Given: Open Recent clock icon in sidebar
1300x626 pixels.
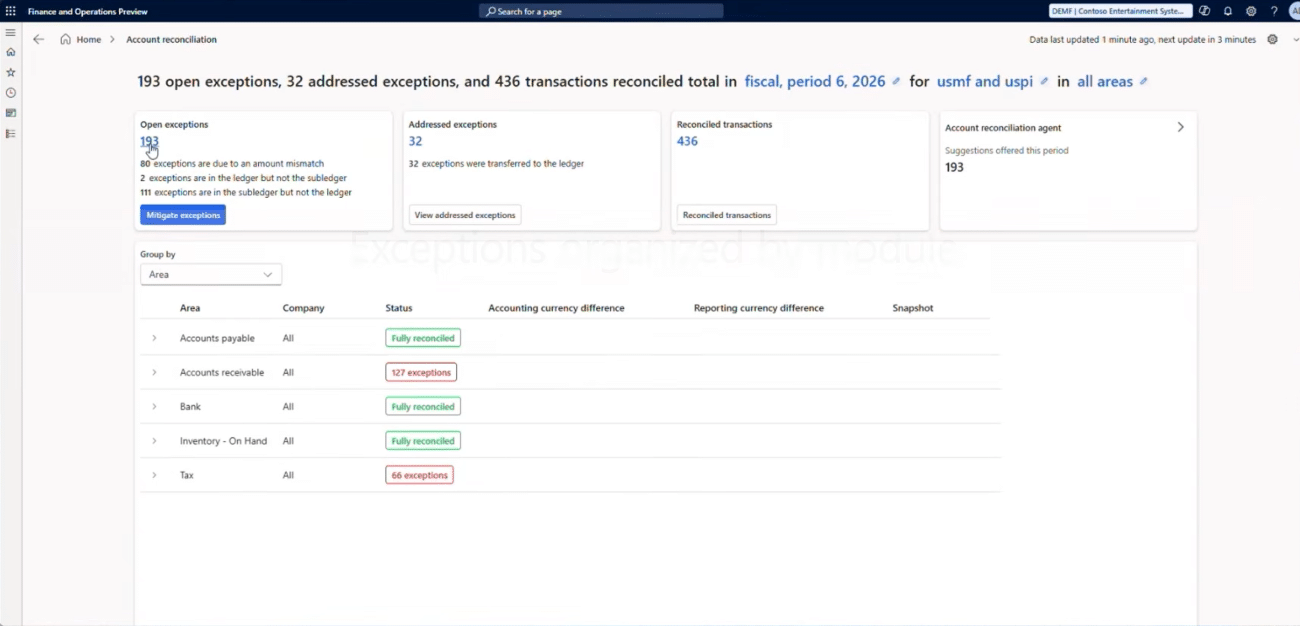Looking at the screenshot, I should coord(10,92).
